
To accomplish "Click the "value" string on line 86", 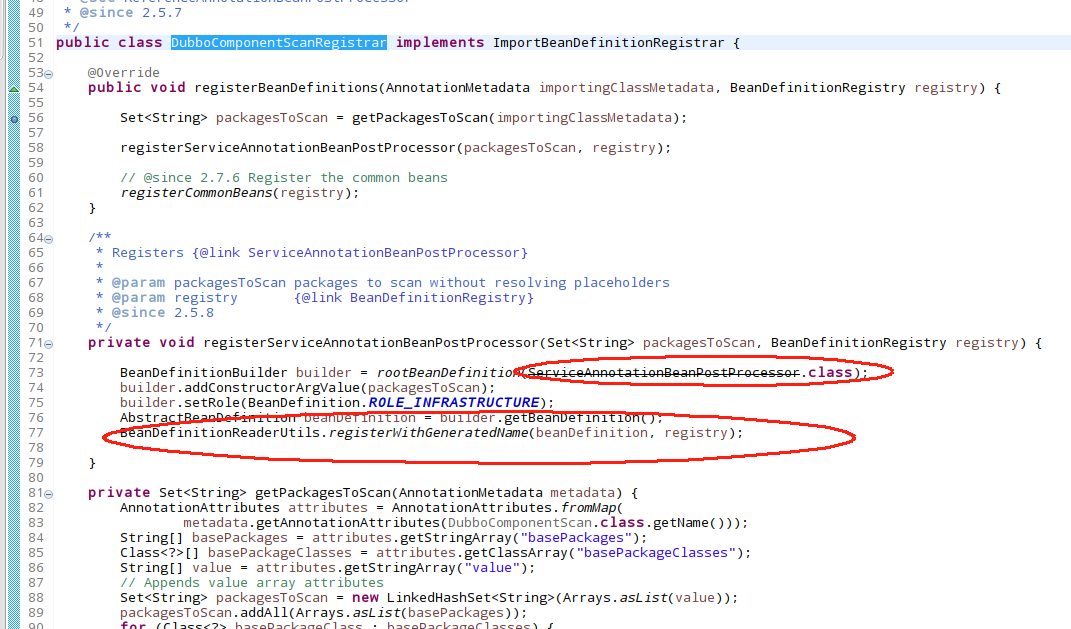I will [x=492, y=568].
